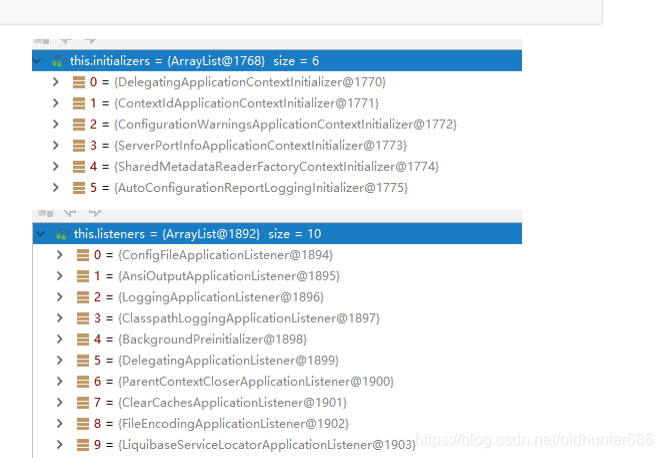This screenshot has width=663, height=458.
Task: Select the ClasspathLoggingApplicationListener@1897 value text
Action: point(249,318)
